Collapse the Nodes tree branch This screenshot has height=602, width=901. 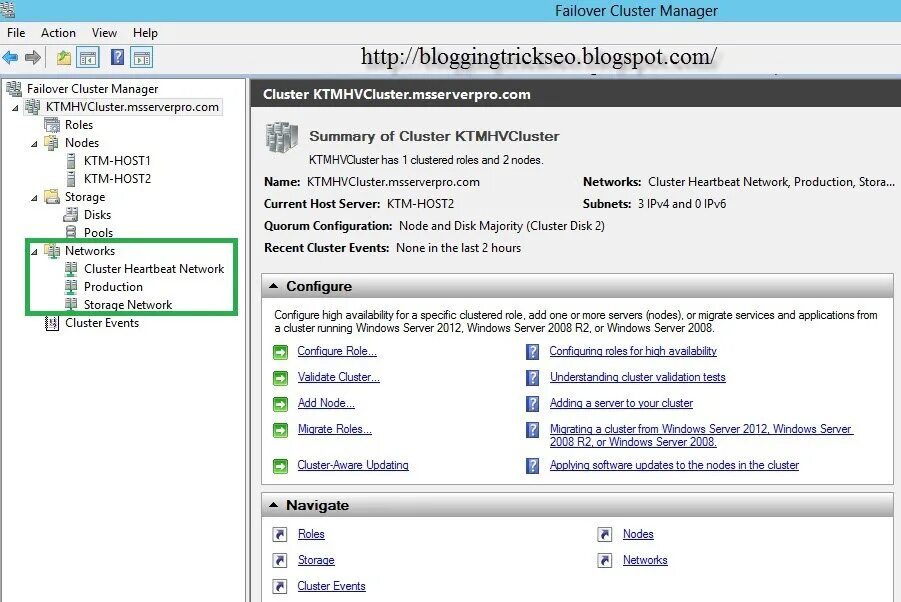[34, 144]
